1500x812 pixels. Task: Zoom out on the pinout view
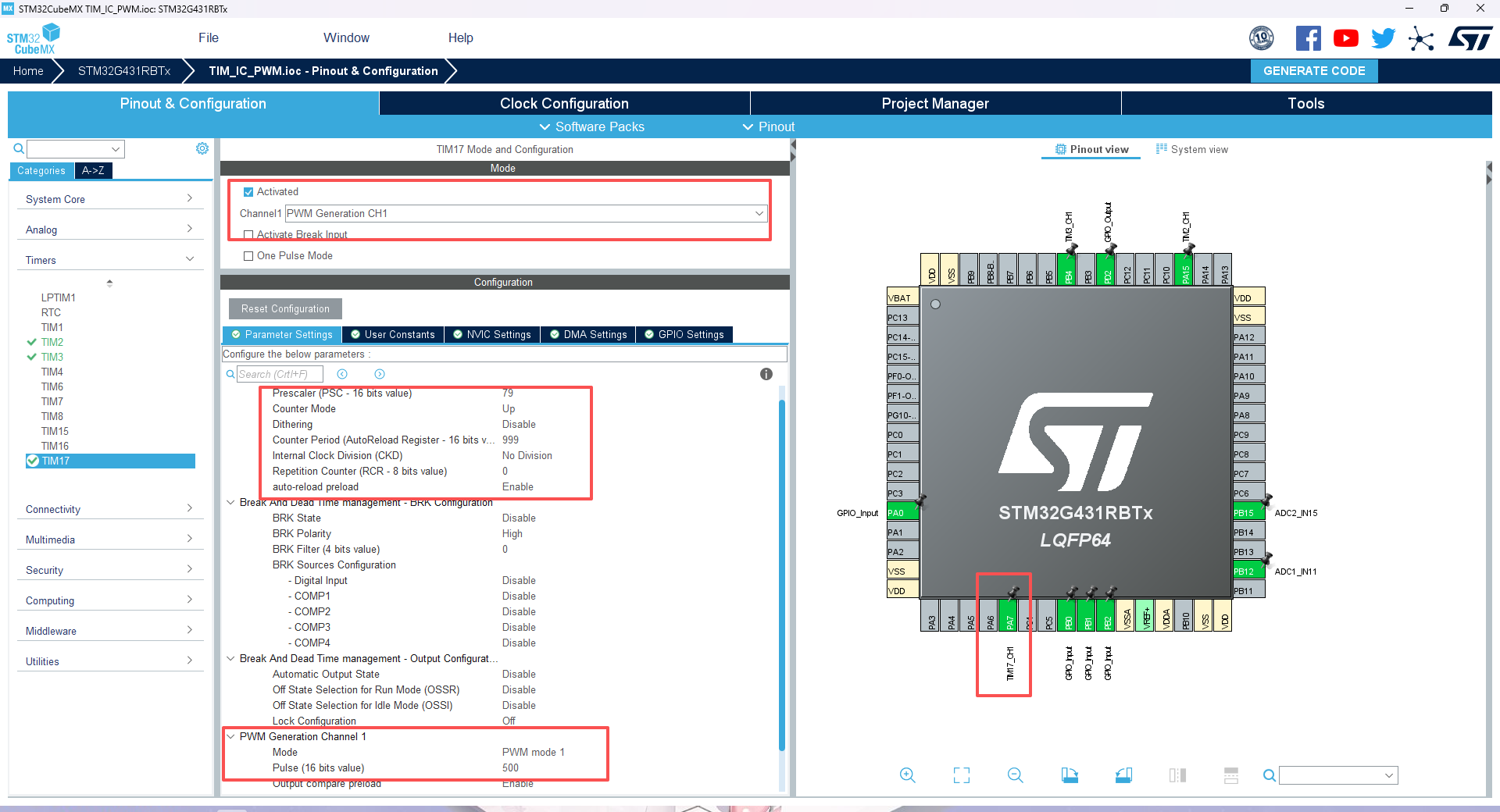pyautogui.click(x=1016, y=775)
